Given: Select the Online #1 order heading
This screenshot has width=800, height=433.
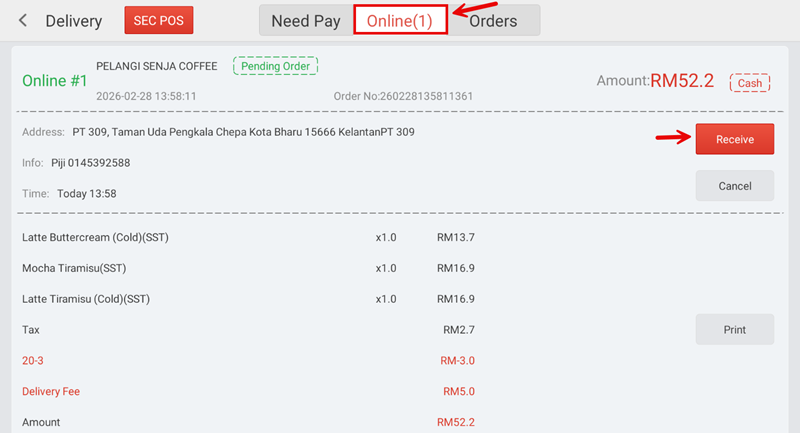Looking at the screenshot, I should 55,81.
